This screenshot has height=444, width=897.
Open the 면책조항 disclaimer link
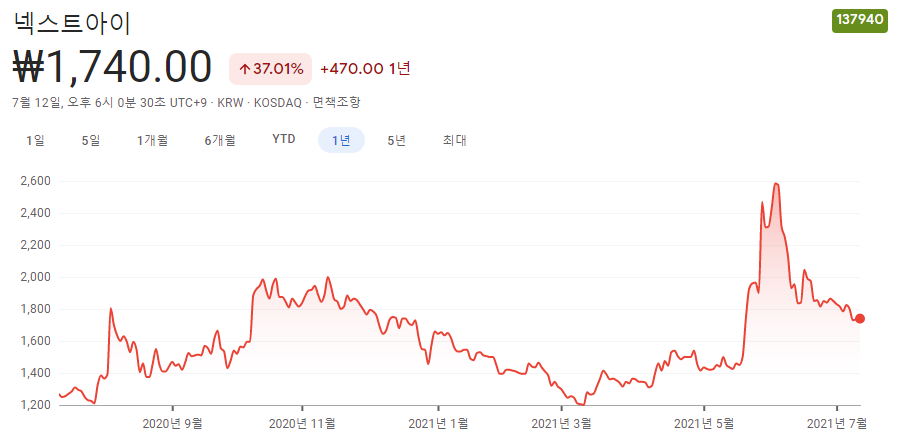click(337, 103)
